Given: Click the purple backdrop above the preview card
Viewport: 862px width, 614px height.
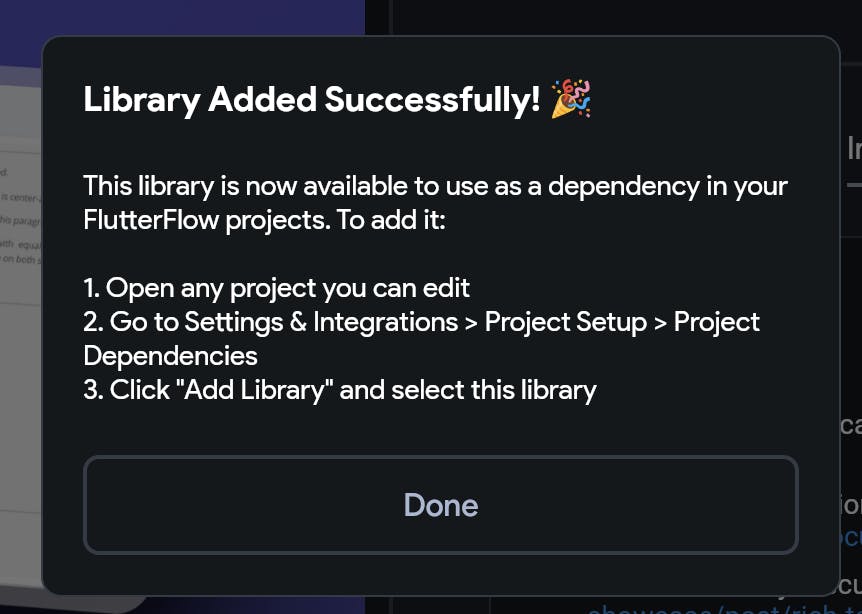Looking at the screenshot, I should [x=181, y=16].
